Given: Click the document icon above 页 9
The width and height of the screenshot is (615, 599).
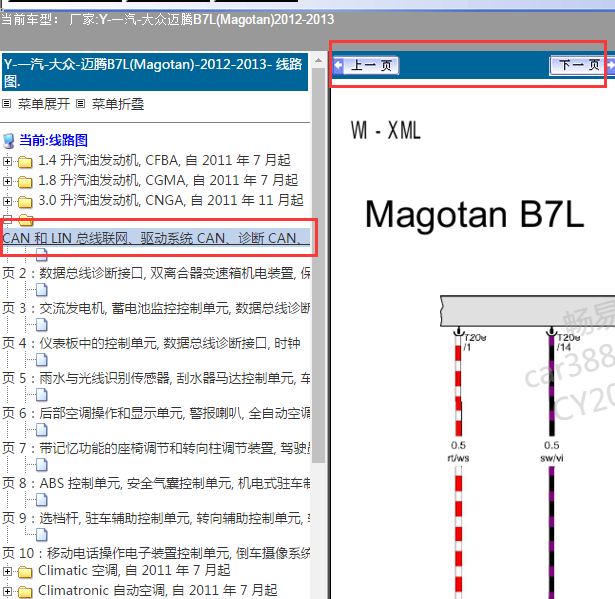Looking at the screenshot, I should click(42, 500).
